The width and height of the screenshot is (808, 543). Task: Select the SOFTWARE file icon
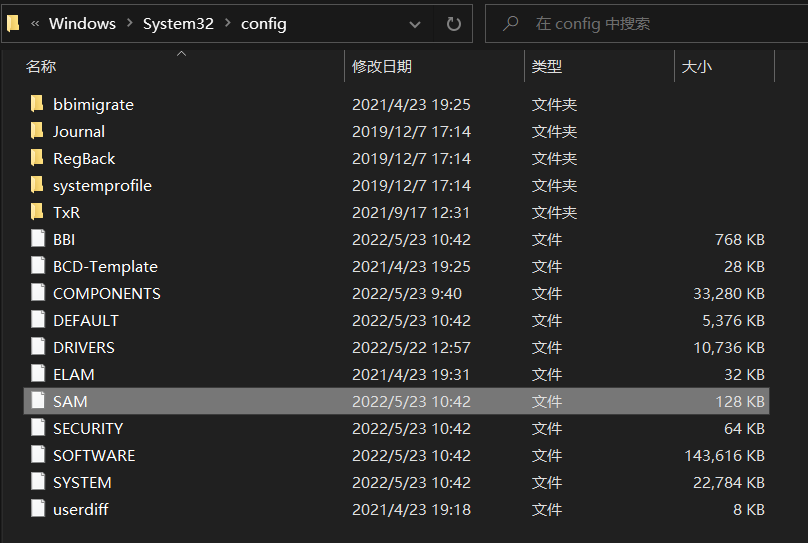37,455
